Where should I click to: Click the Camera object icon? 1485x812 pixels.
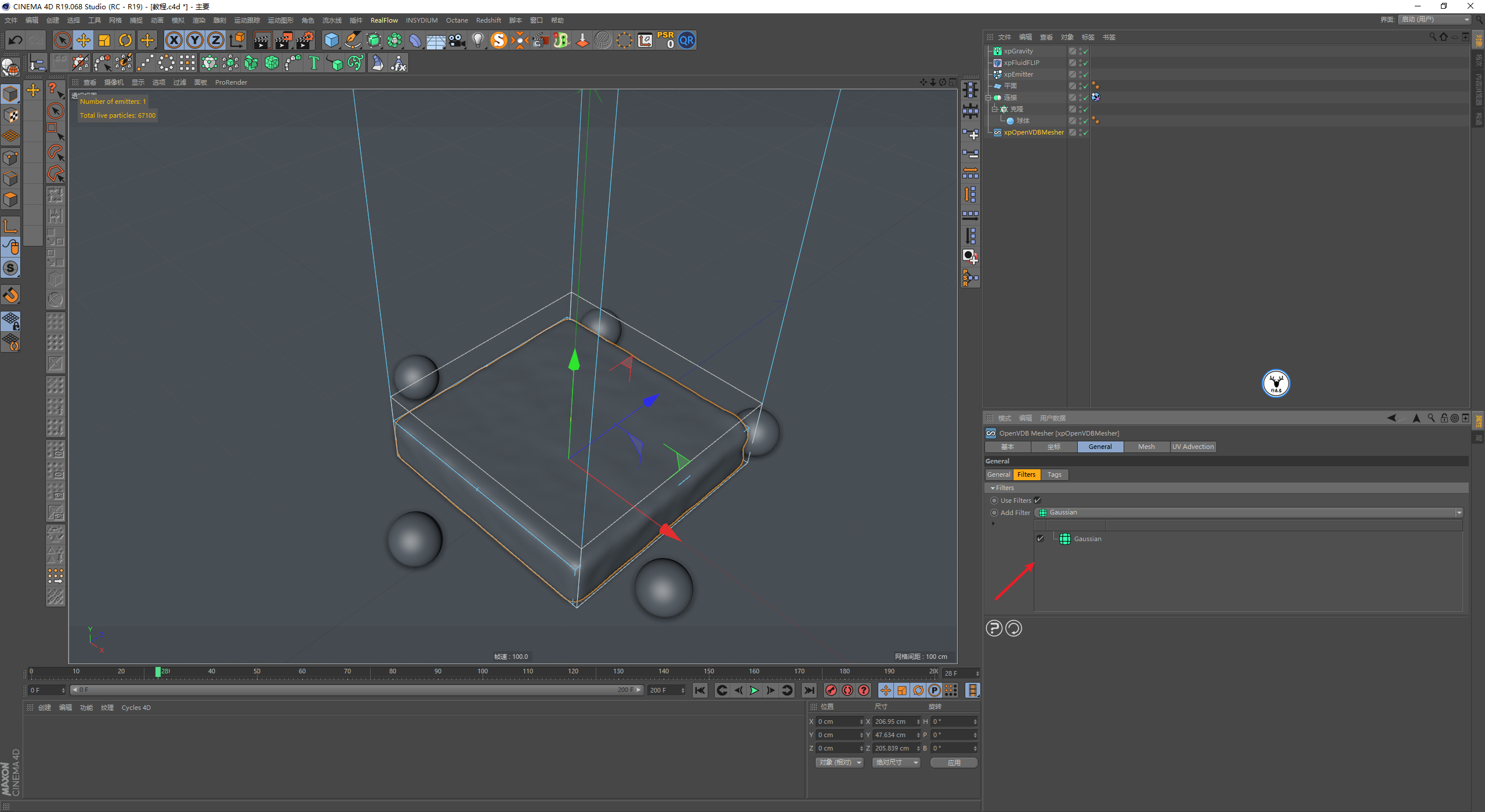[457, 40]
